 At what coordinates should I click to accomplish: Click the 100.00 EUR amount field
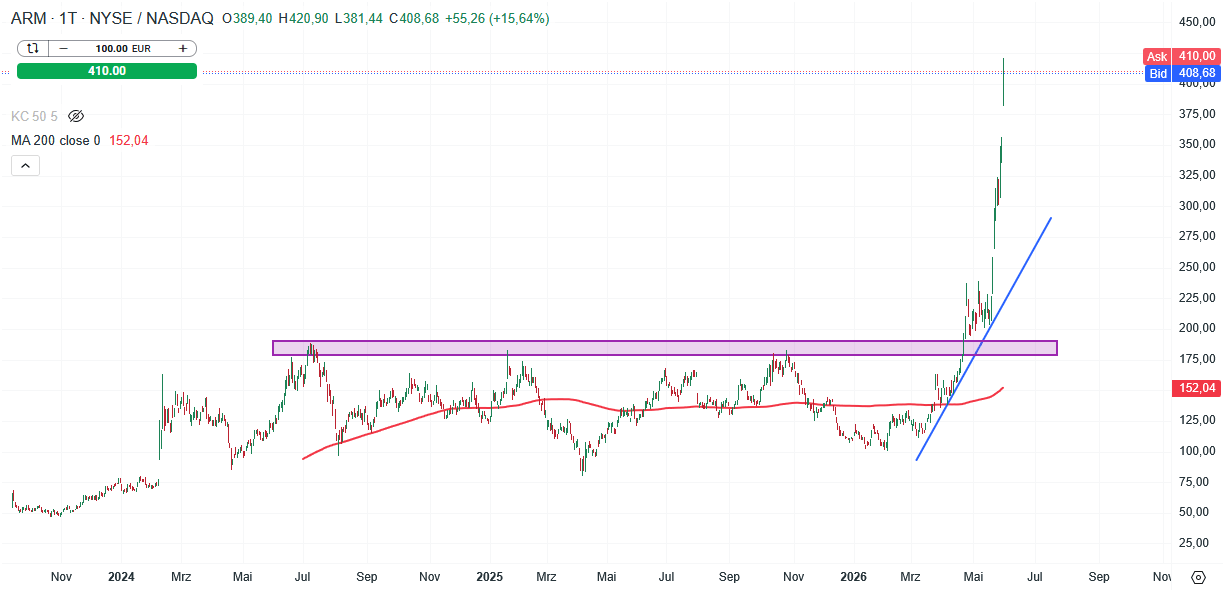pos(123,48)
